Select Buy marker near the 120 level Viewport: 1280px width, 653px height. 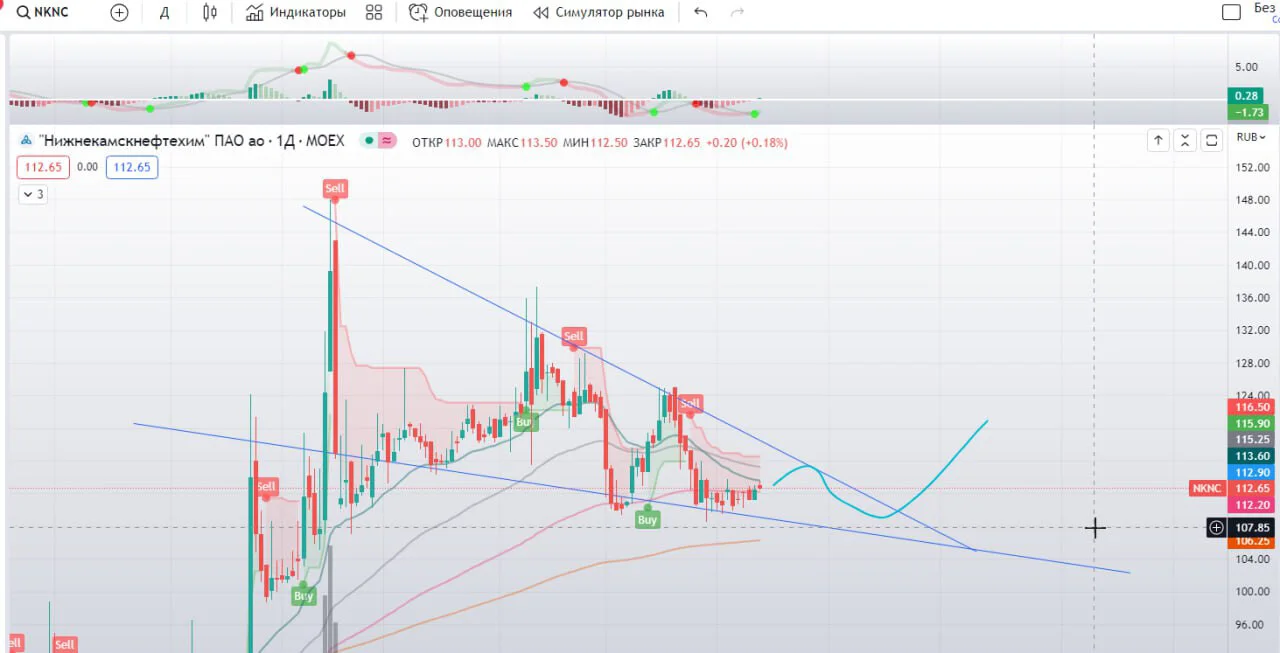click(526, 422)
